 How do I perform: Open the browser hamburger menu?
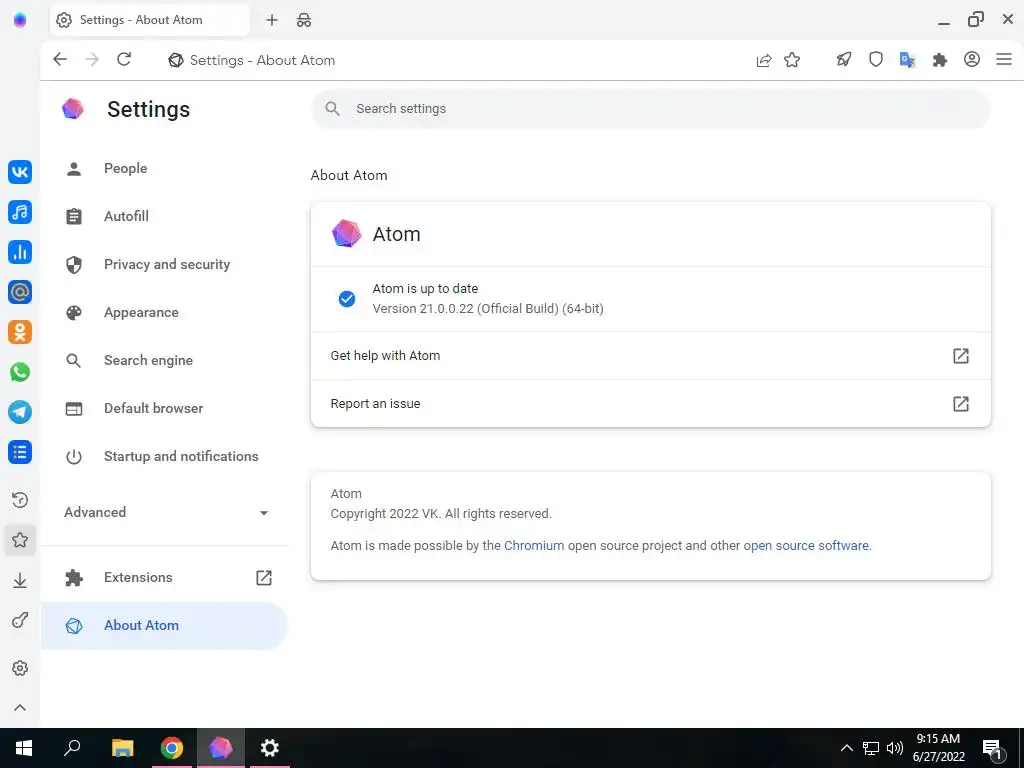coord(1004,59)
